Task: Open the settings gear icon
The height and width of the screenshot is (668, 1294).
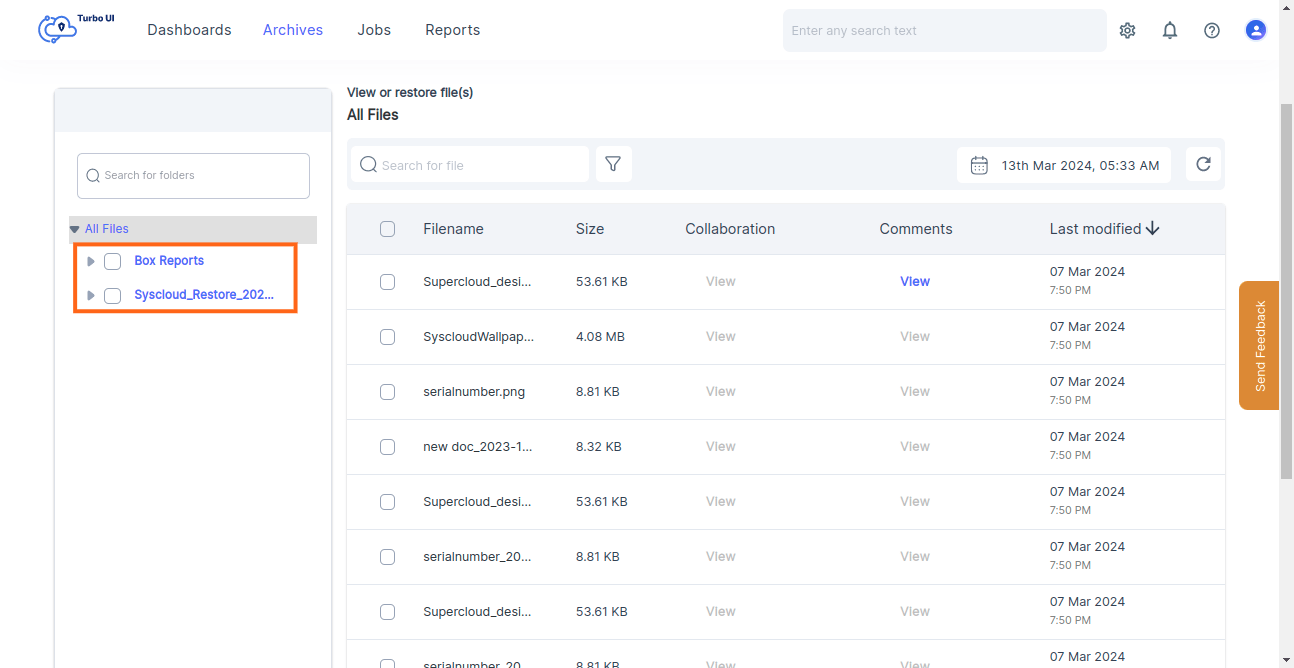Action: coord(1127,30)
